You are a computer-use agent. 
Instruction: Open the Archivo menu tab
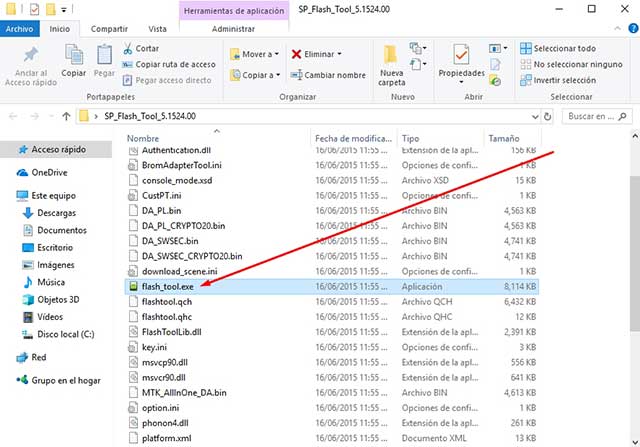click(20, 29)
